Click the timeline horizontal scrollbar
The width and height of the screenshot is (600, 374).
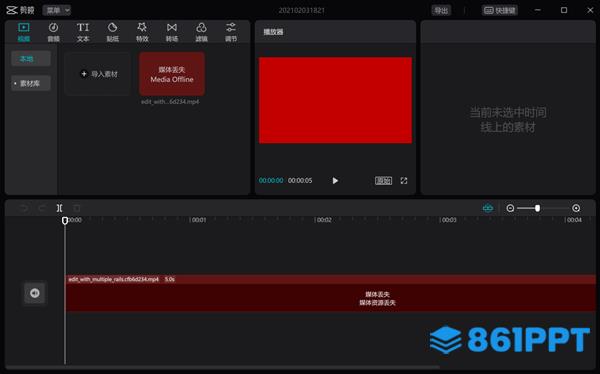223,367
